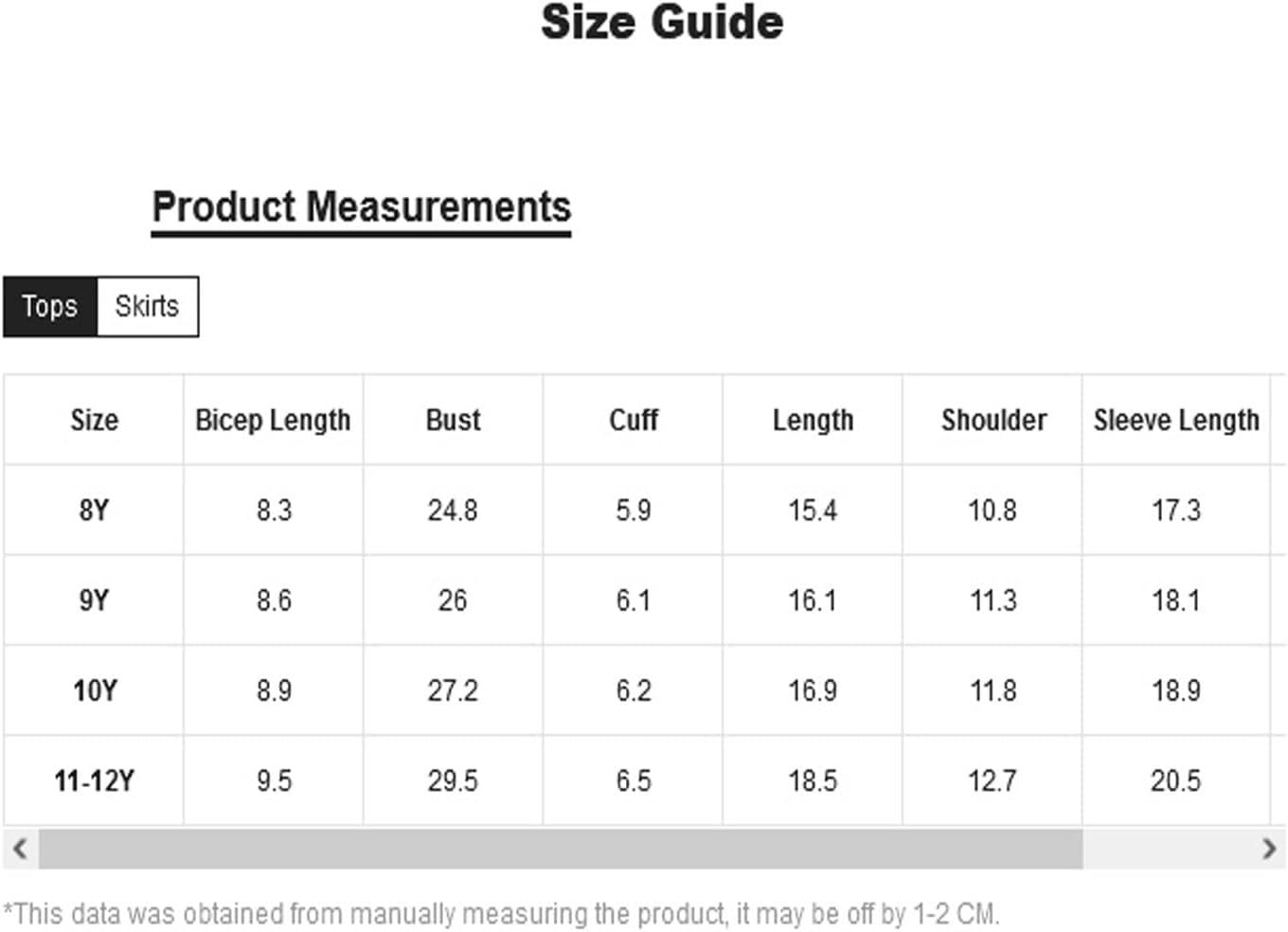Click the Cuff column header

[x=633, y=420]
